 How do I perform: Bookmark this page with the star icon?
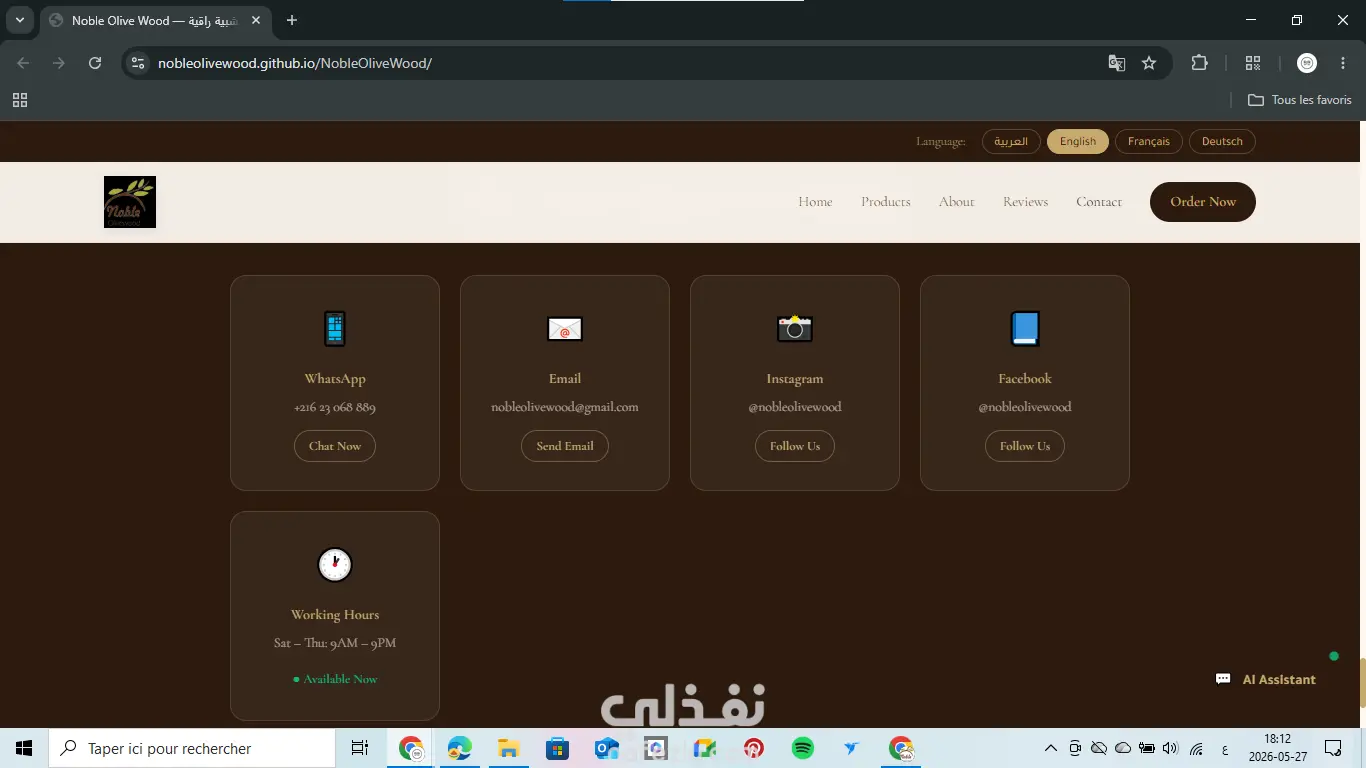[1149, 63]
